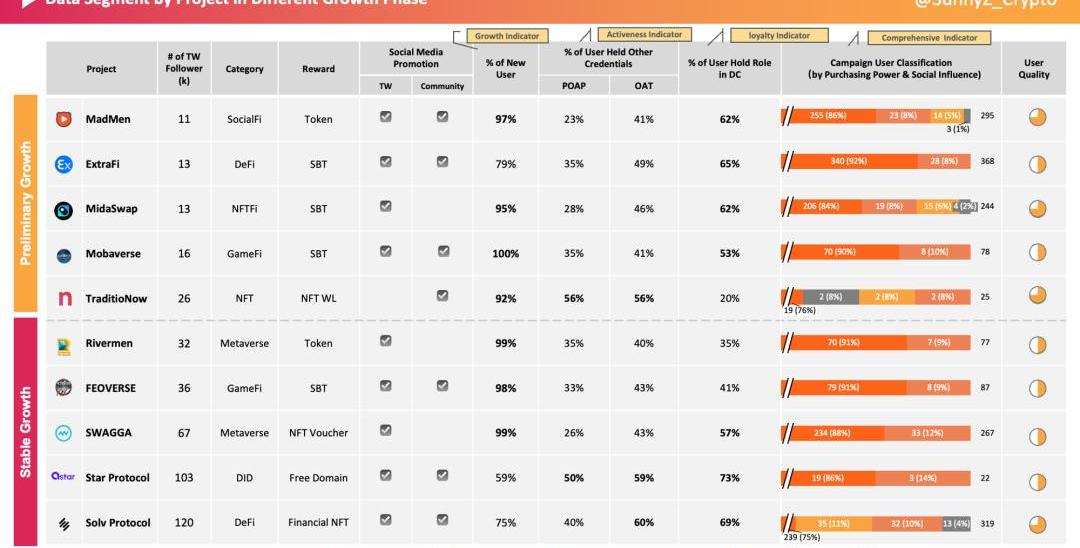Click FEOVERSE's User Quality pie icon
The height and width of the screenshot is (548, 1080).
click(x=1037, y=389)
